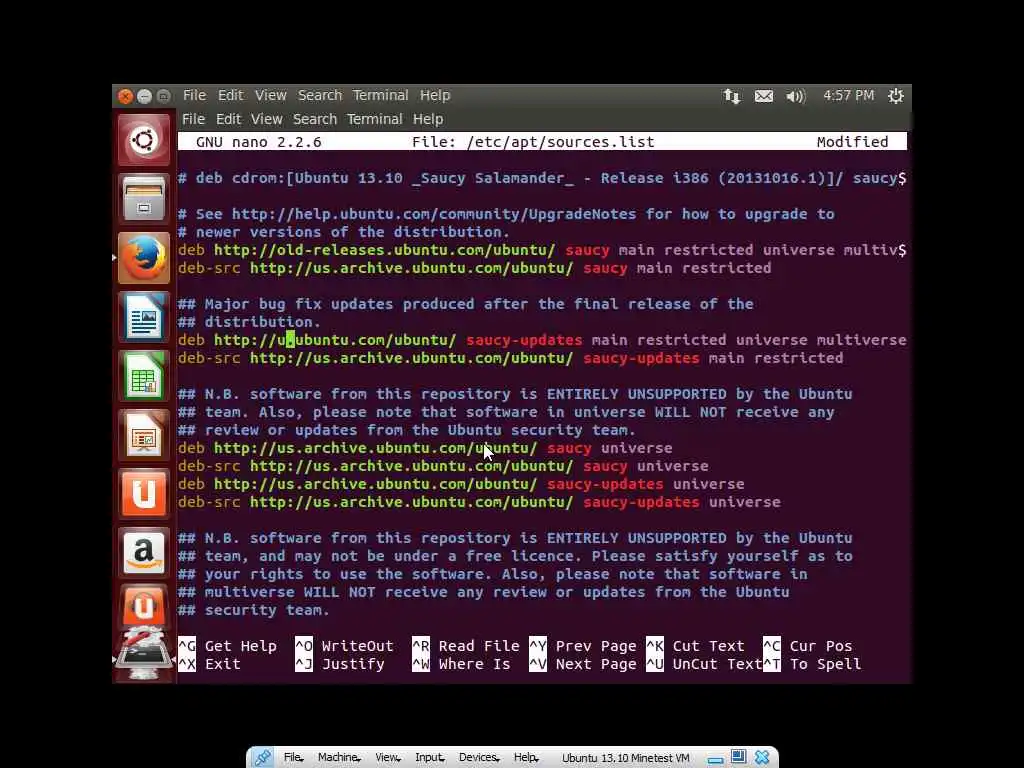Open LibreOffice Impress from the launcher
Image resolution: width=1024 pixels, height=768 pixels.
pyautogui.click(x=144, y=435)
